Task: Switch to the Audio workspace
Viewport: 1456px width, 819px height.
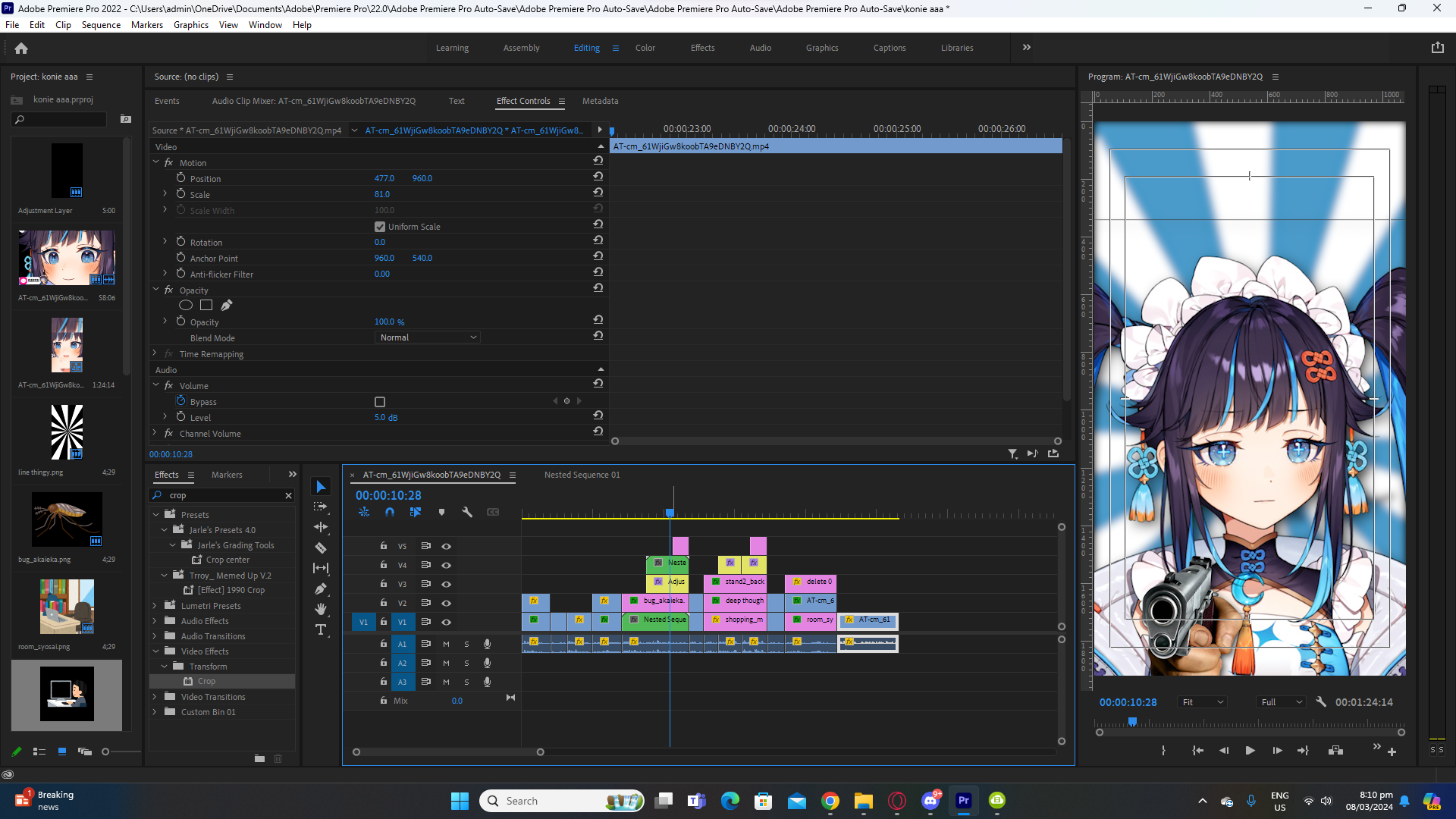Action: tap(761, 48)
